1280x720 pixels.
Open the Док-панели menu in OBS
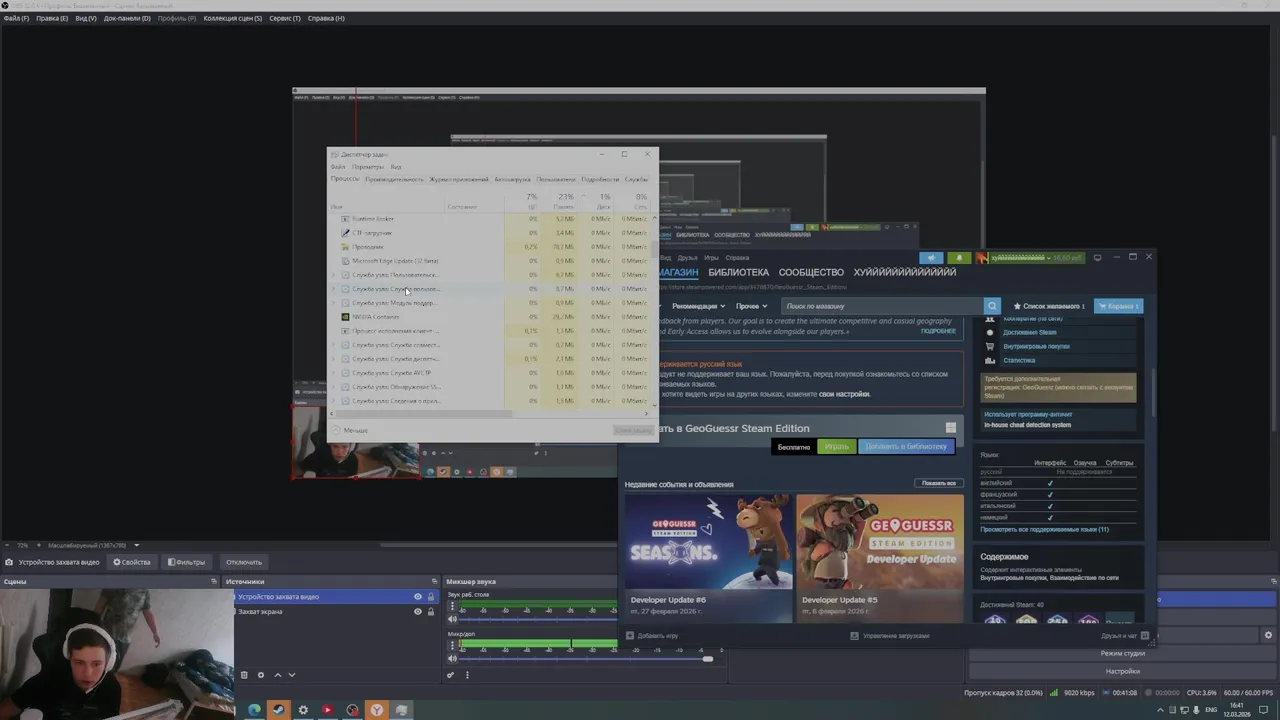tap(127, 18)
